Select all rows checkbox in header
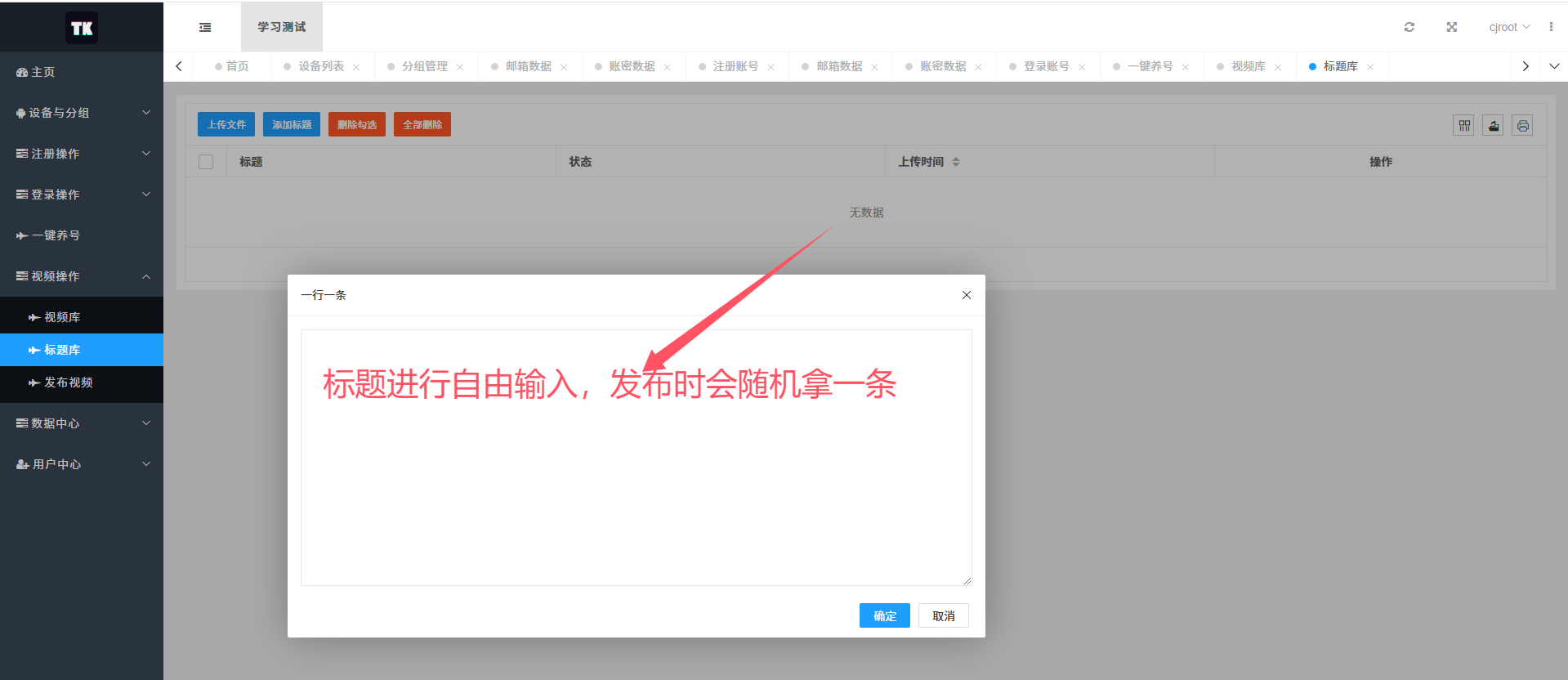1568x680 pixels. [x=206, y=162]
